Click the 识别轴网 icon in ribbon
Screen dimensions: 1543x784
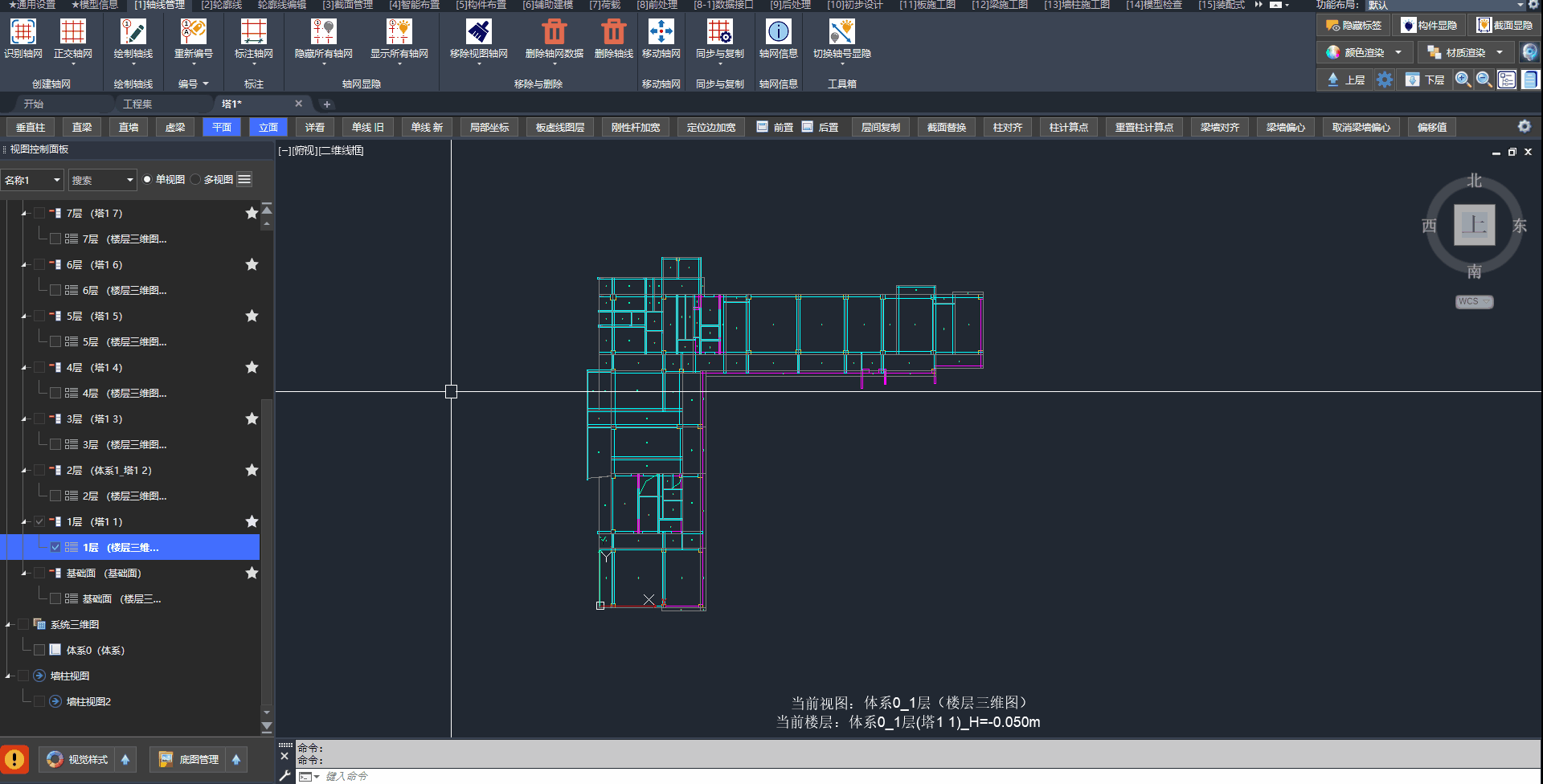point(23,32)
